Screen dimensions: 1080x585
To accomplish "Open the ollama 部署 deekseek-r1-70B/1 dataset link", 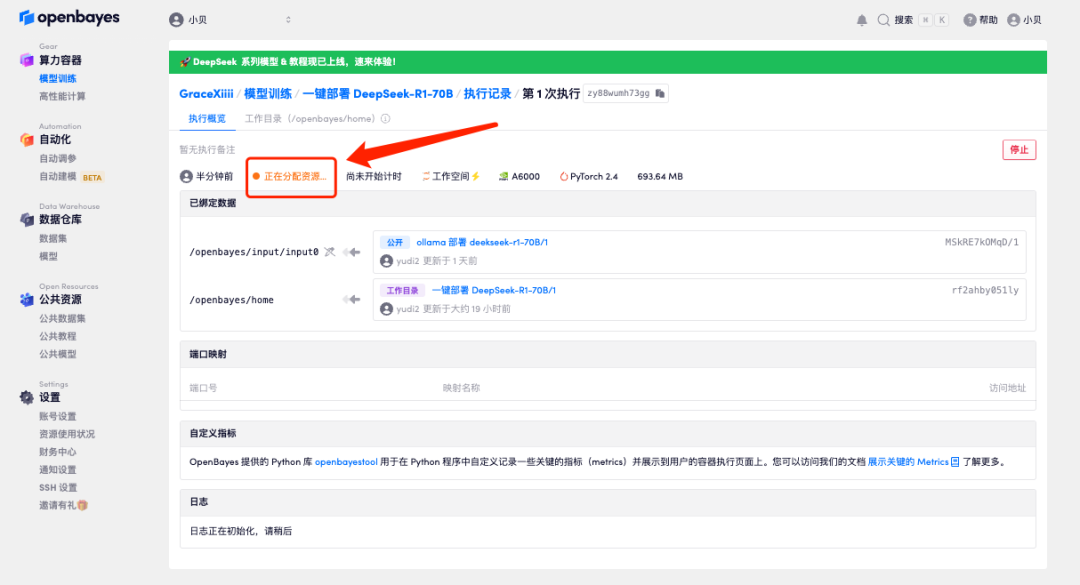I will 482,243.
